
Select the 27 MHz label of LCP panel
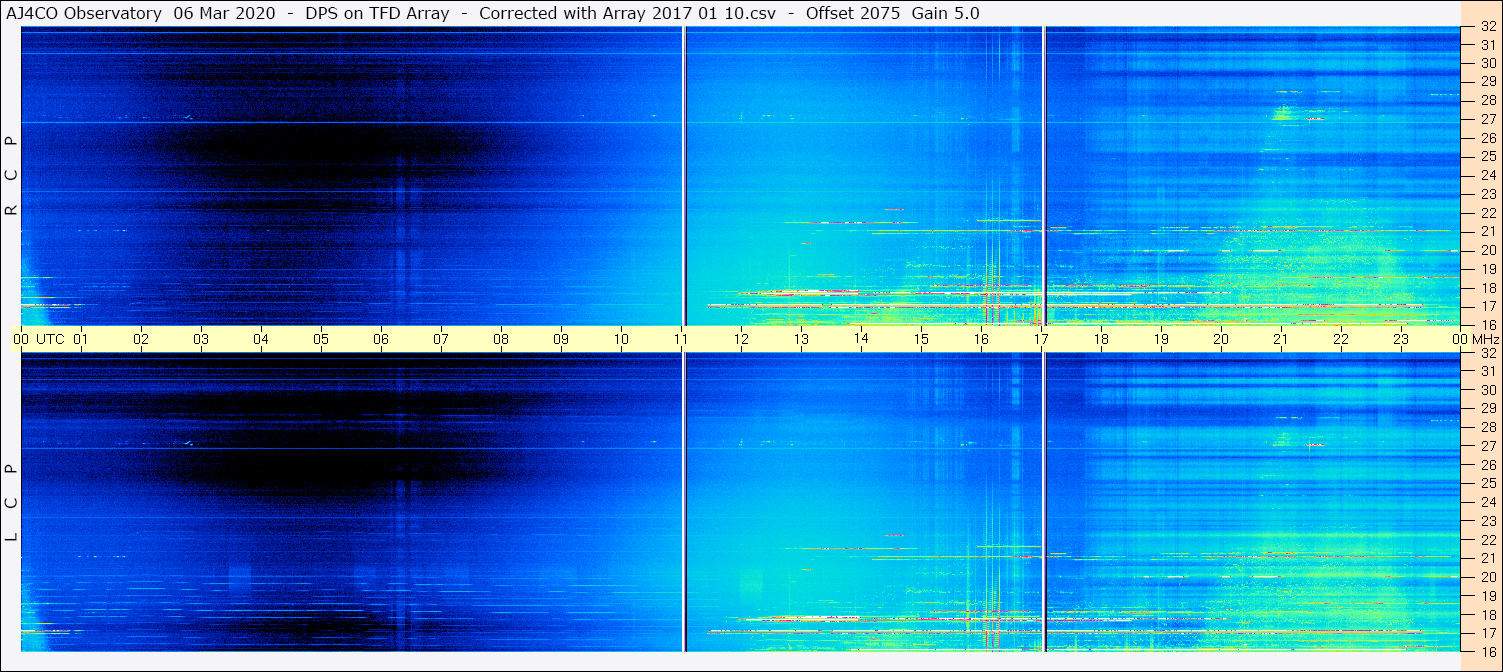coord(1487,446)
